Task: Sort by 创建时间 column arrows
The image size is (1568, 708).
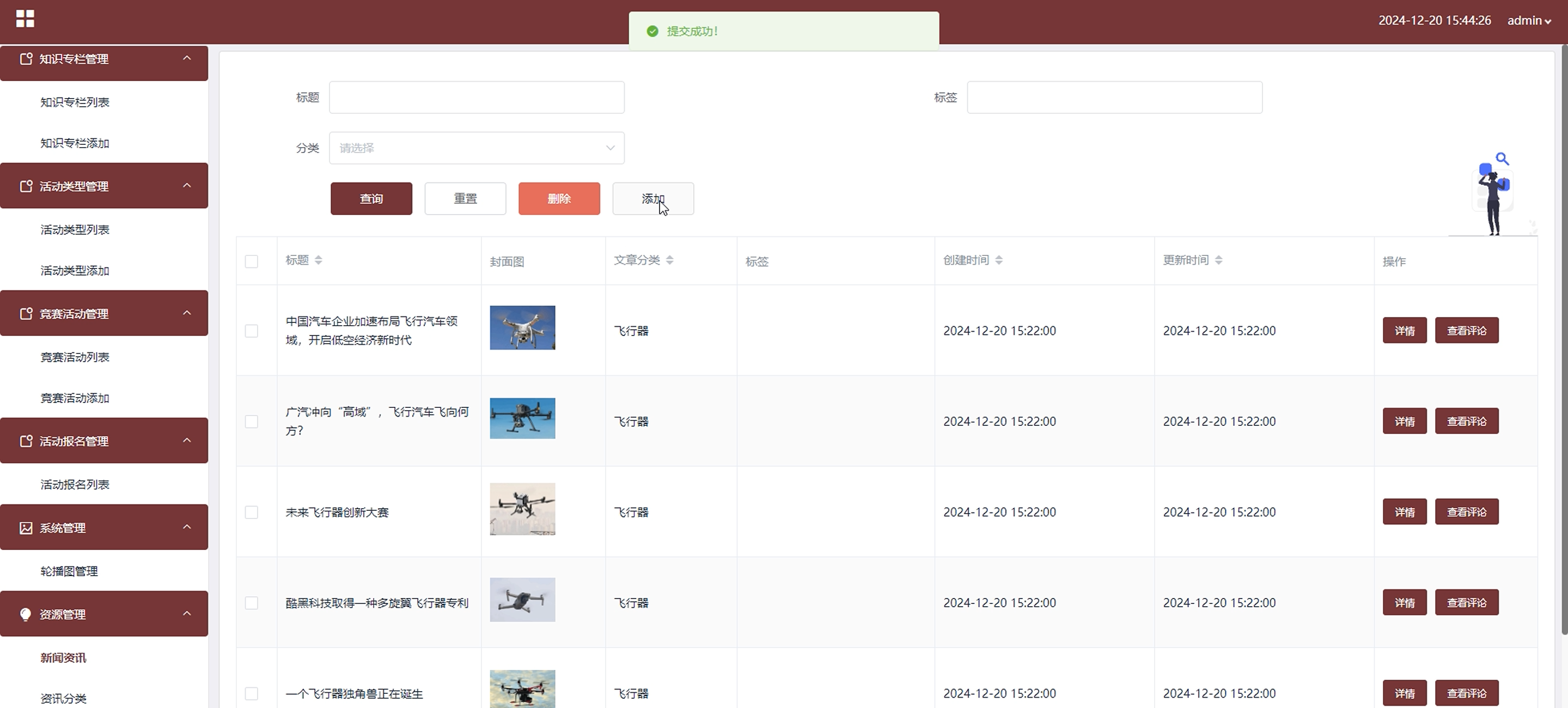Action: coord(999,260)
